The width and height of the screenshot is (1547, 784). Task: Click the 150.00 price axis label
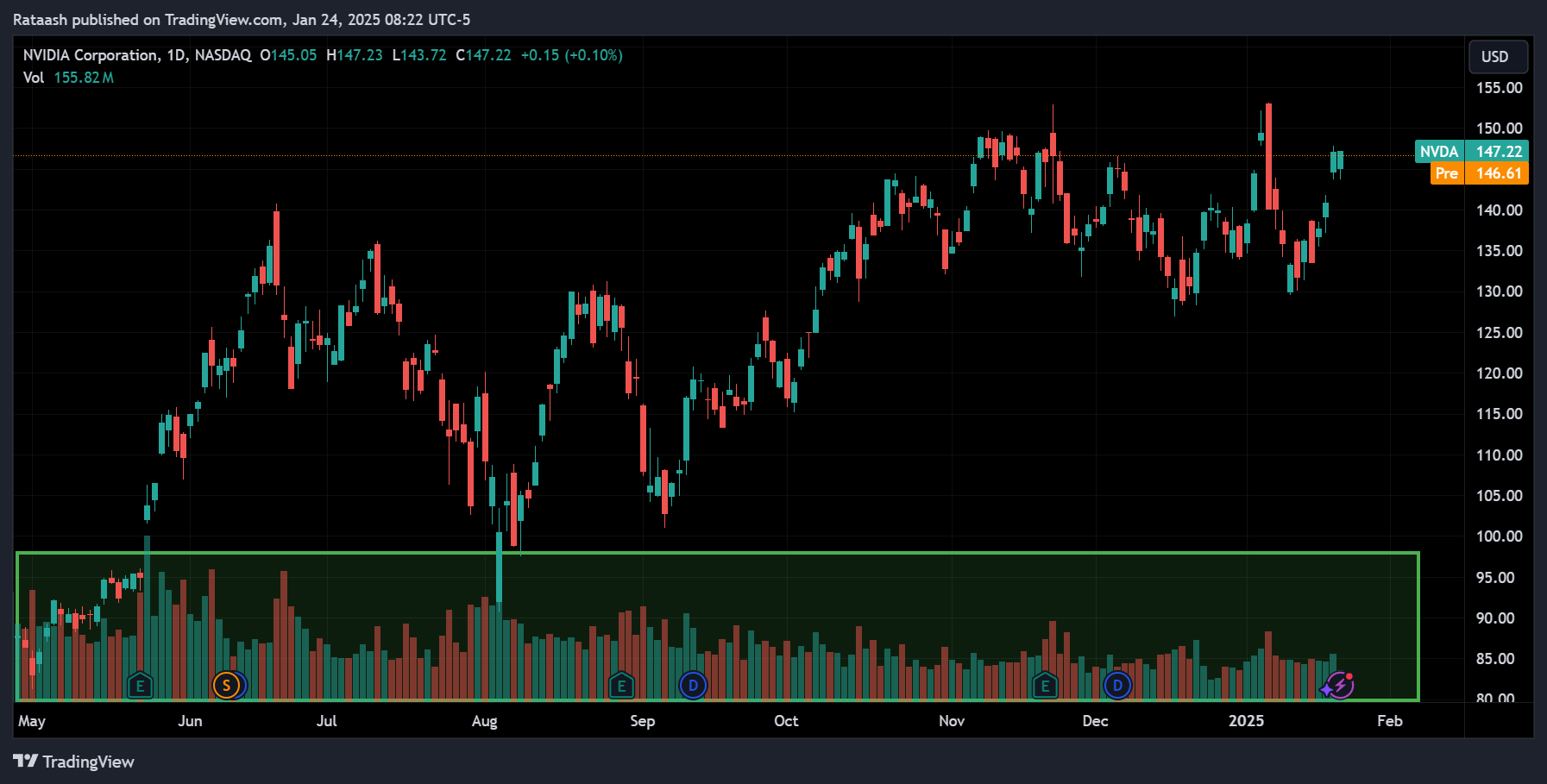[x=1499, y=129]
